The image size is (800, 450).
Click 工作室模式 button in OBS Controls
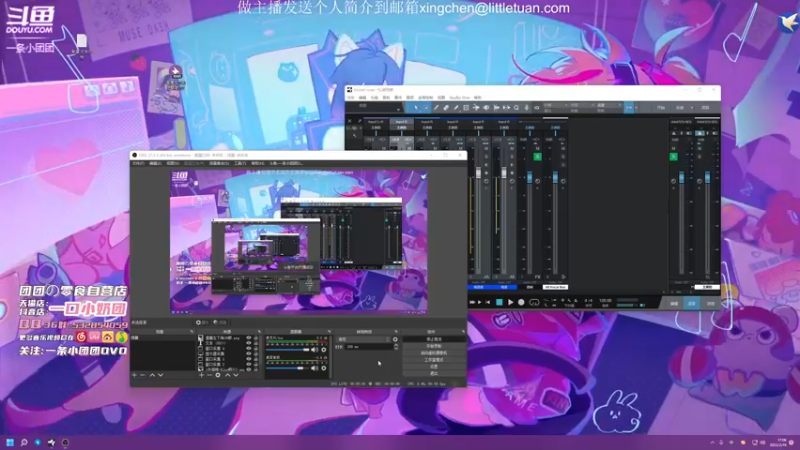click(434, 360)
